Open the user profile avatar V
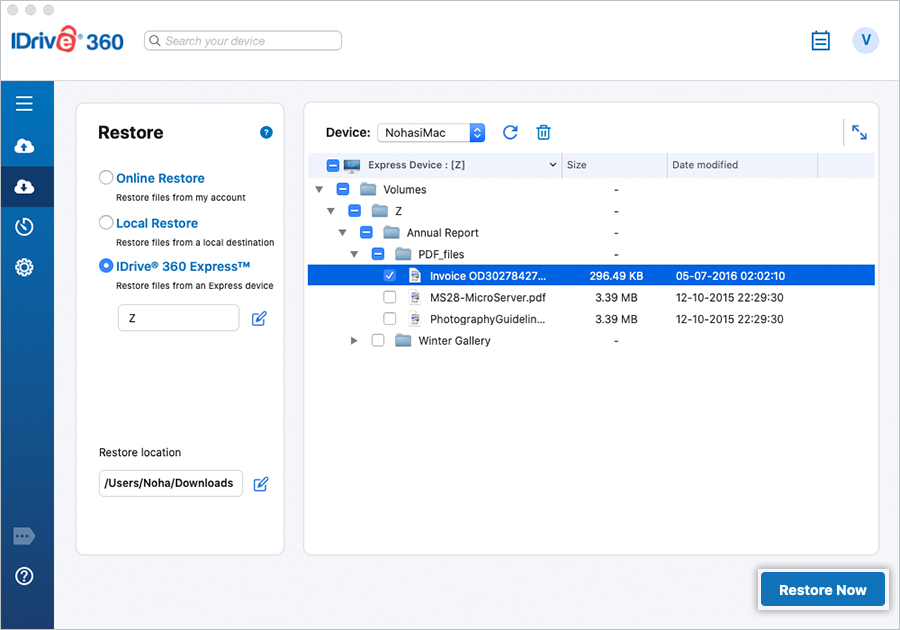Image resolution: width=900 pixels, height=630 pixels. 865,40
